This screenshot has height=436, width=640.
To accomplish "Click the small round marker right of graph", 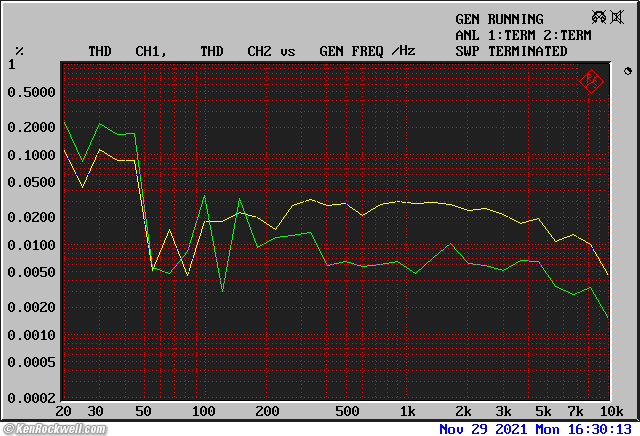I will [x=627, y=71].
